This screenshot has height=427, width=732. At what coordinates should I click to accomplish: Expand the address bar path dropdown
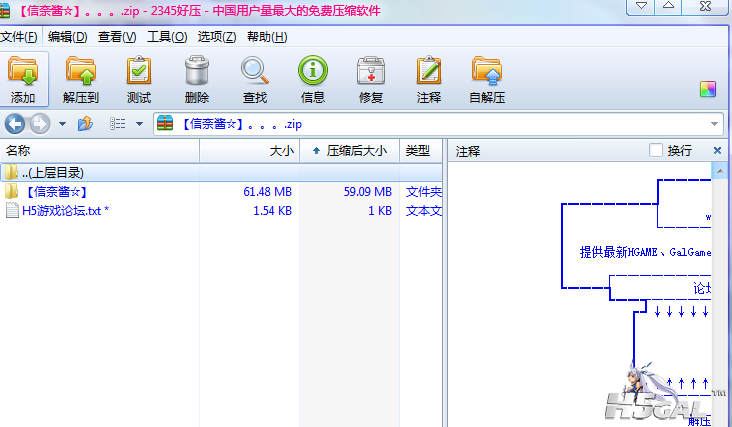pyautogui.click(x=714, y=124)
